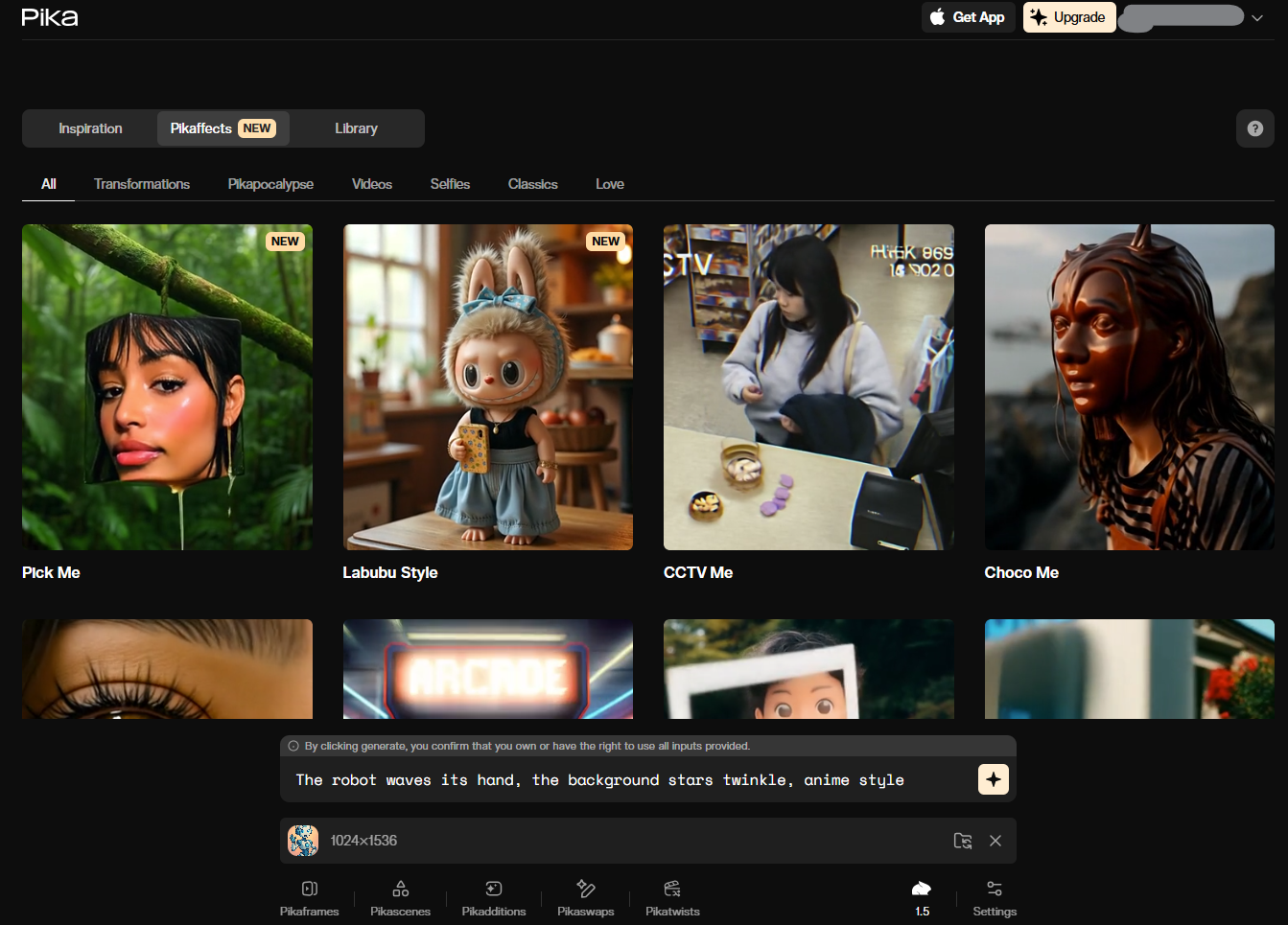Viewport: 1288px width, 925px height.
Task: Open the Pikadditions tool
Action: point(493,898)
